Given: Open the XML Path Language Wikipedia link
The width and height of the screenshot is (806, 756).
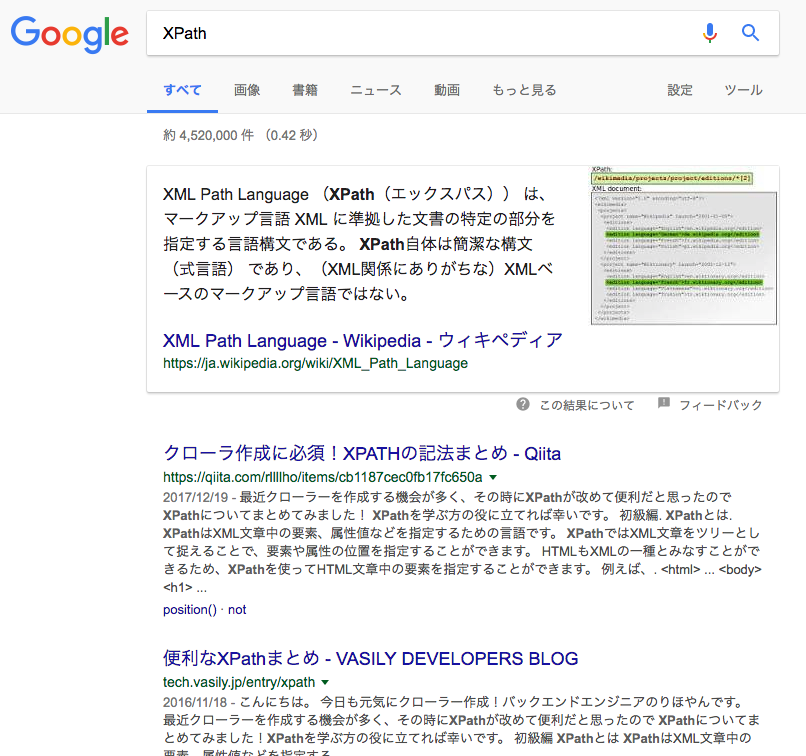Looking at the screenshot, I should tap(362, 340).
